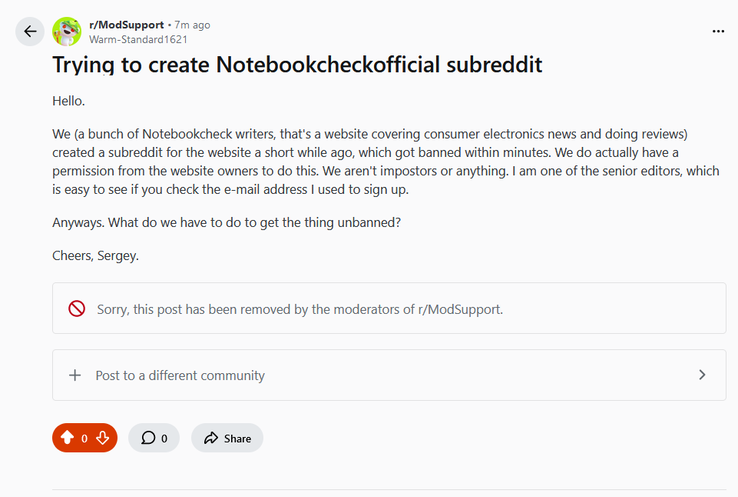Open the three-dot post options menu
Viewport: 738px width, 497px height.
pos(717,31)
